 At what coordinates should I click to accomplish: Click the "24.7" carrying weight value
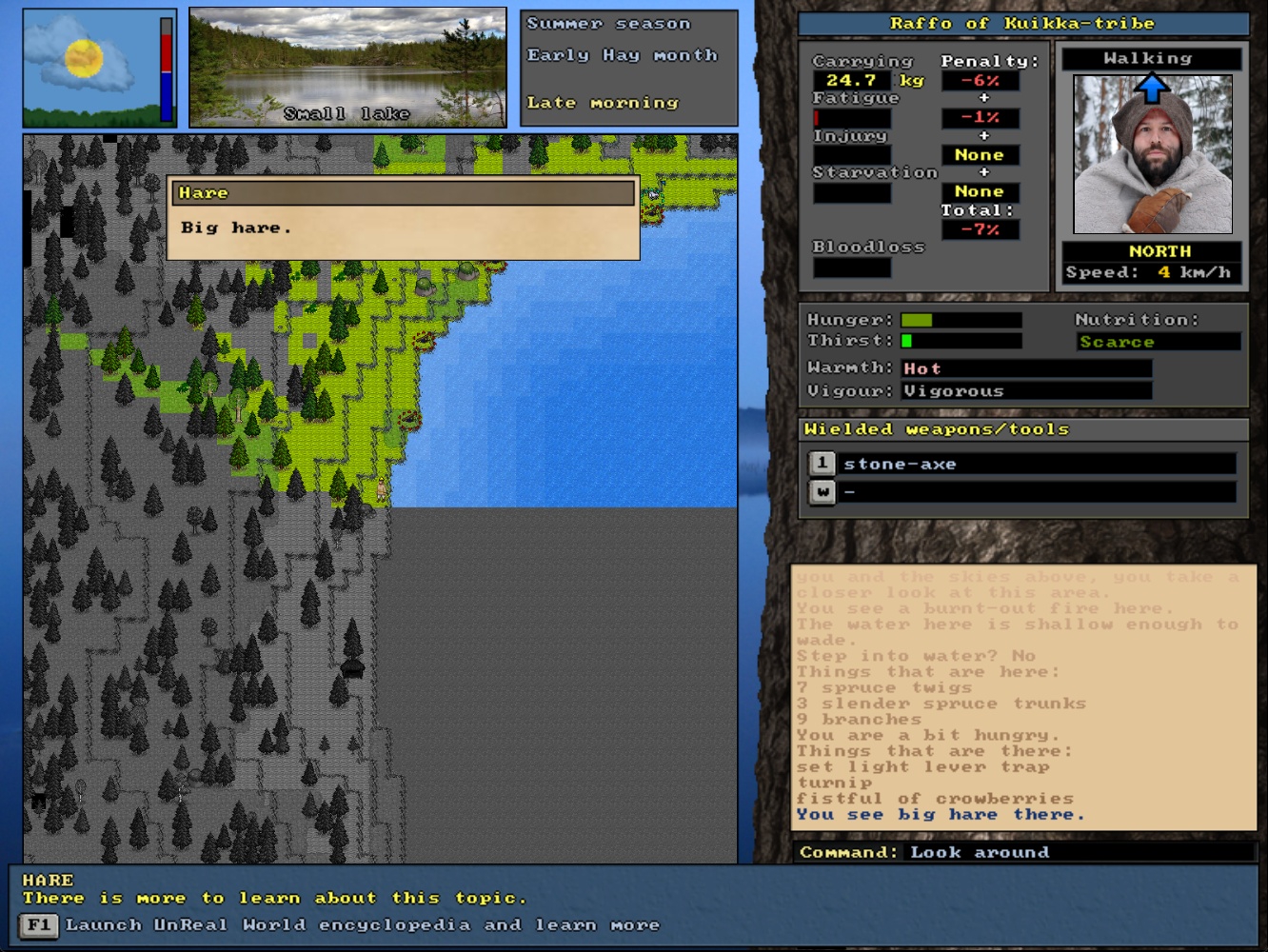pyautogui.click(x=851, y=81)
